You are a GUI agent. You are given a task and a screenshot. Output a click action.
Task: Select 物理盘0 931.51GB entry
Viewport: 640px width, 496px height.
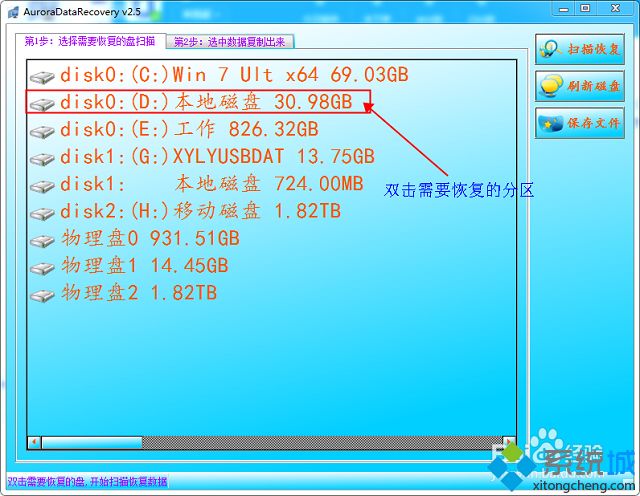150,238
